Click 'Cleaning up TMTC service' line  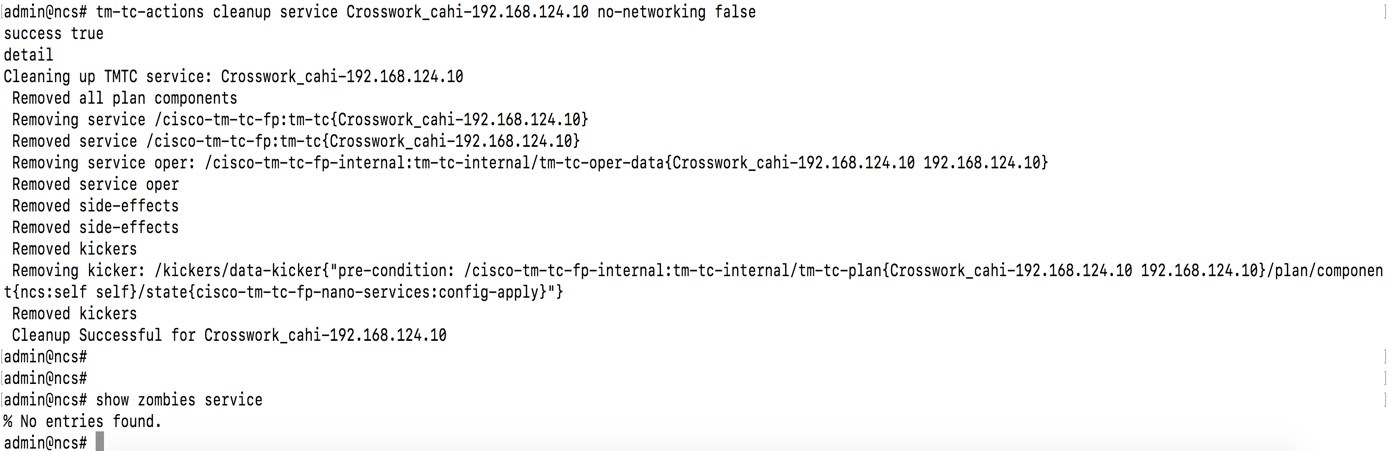click(233, 77)
